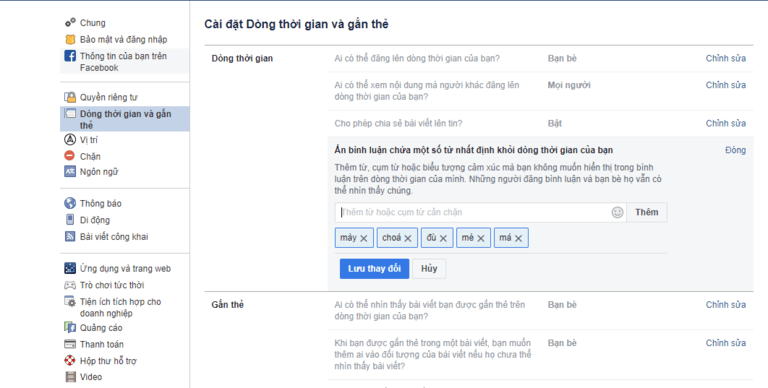Click the Facebook logo icon in sidebar
Image resolution: width=768 pixels, height=388 pixels.
click(x=70, y=56)
